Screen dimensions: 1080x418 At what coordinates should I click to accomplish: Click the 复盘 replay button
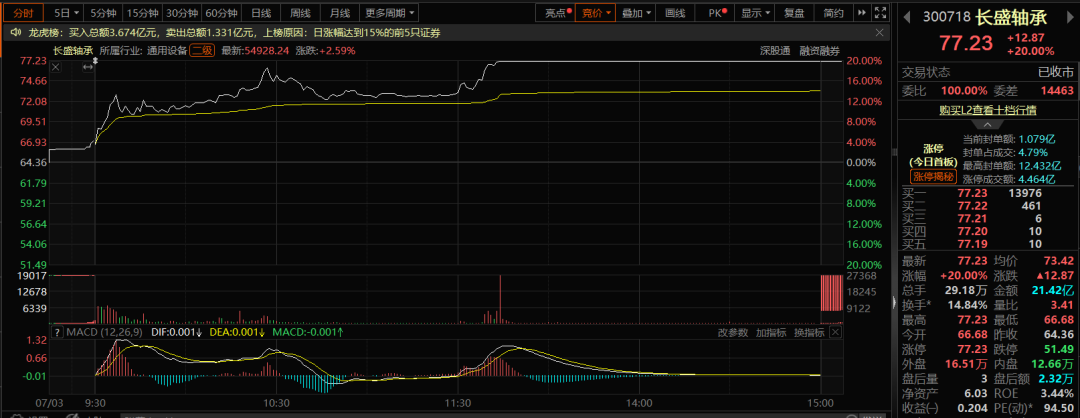pos(794,12)
